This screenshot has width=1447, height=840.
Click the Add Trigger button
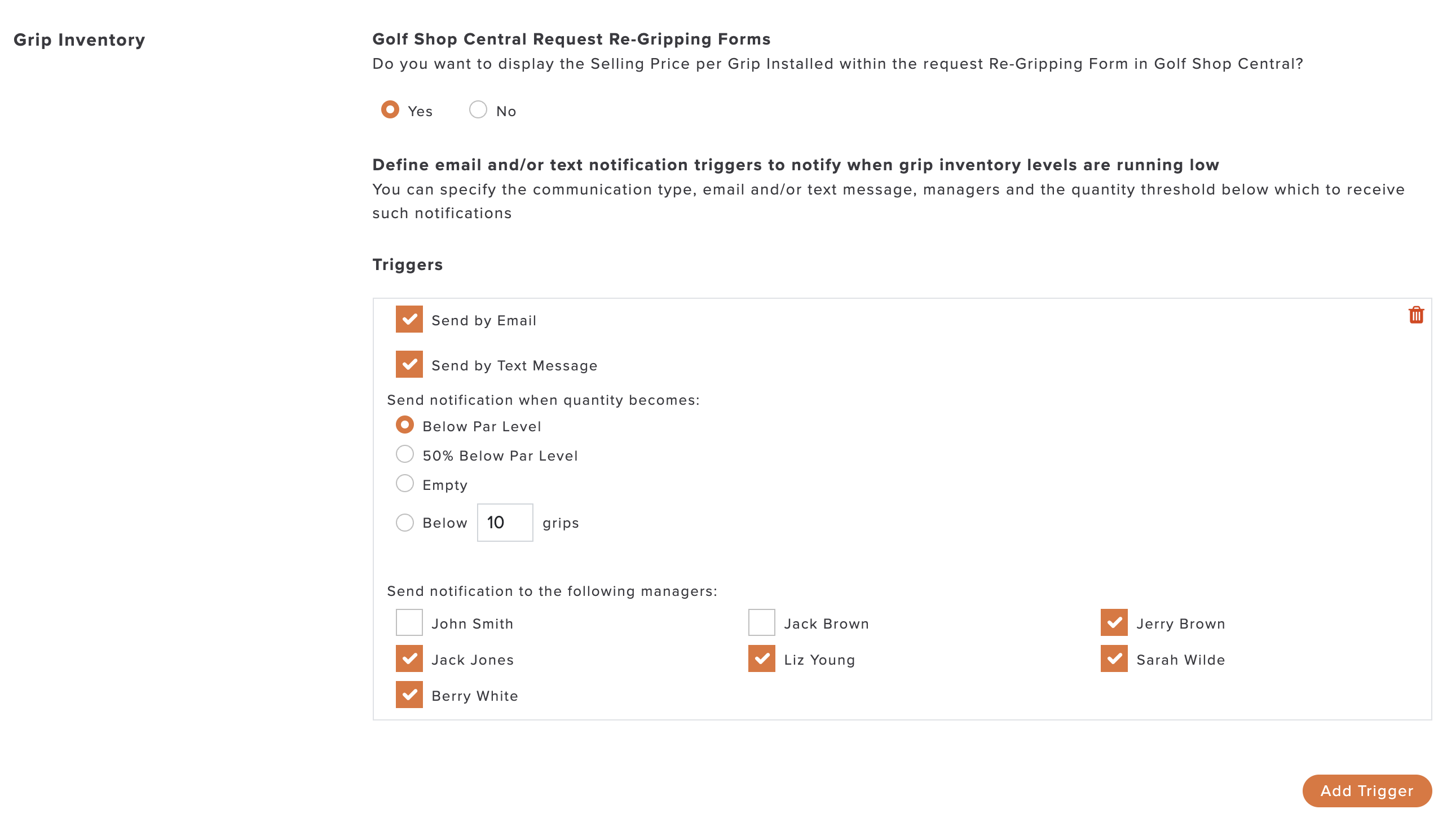coord(1367,790)
